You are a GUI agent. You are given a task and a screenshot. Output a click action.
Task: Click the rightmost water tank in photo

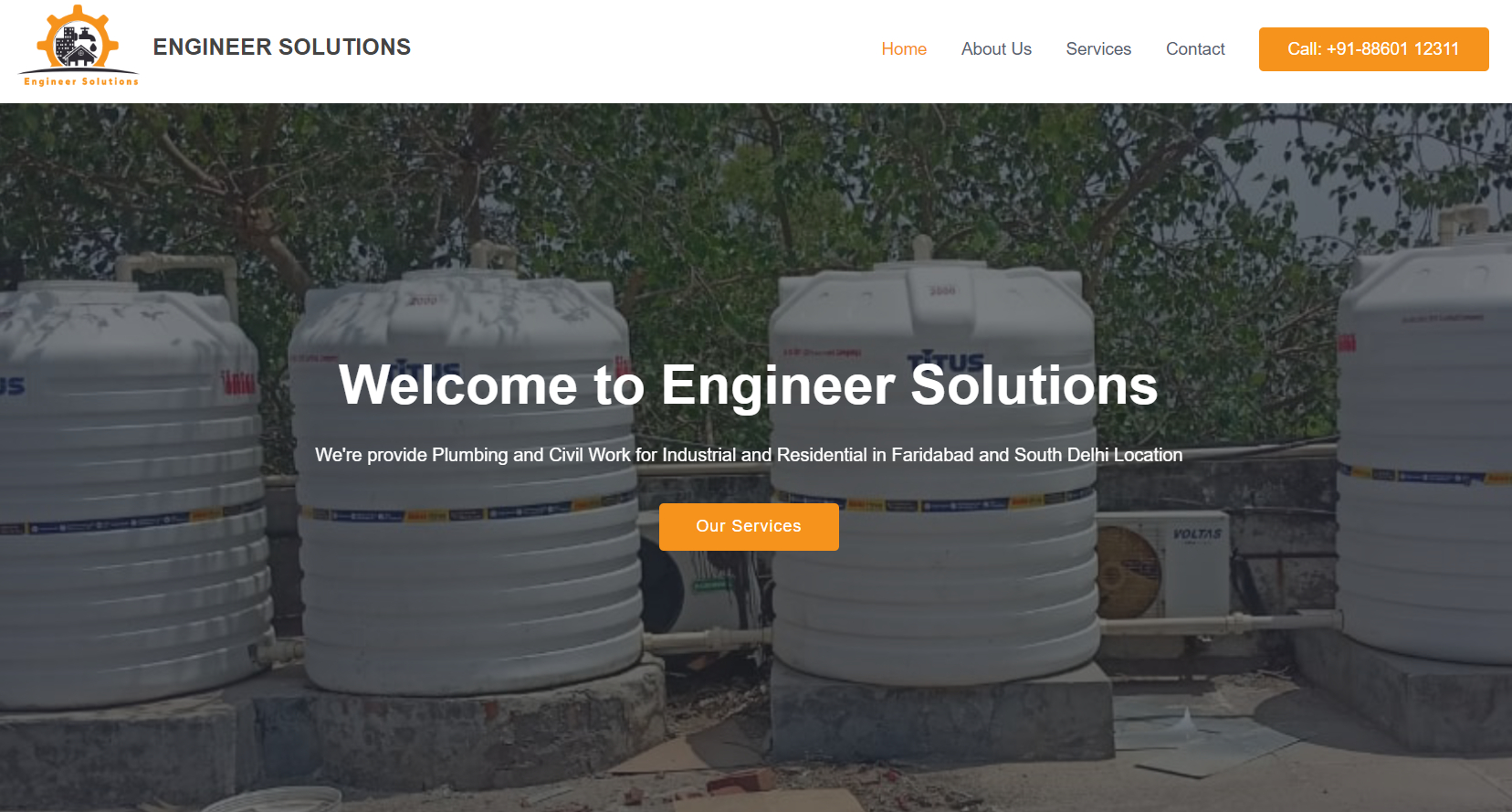pyautogui.click(x=1424, y=438)
